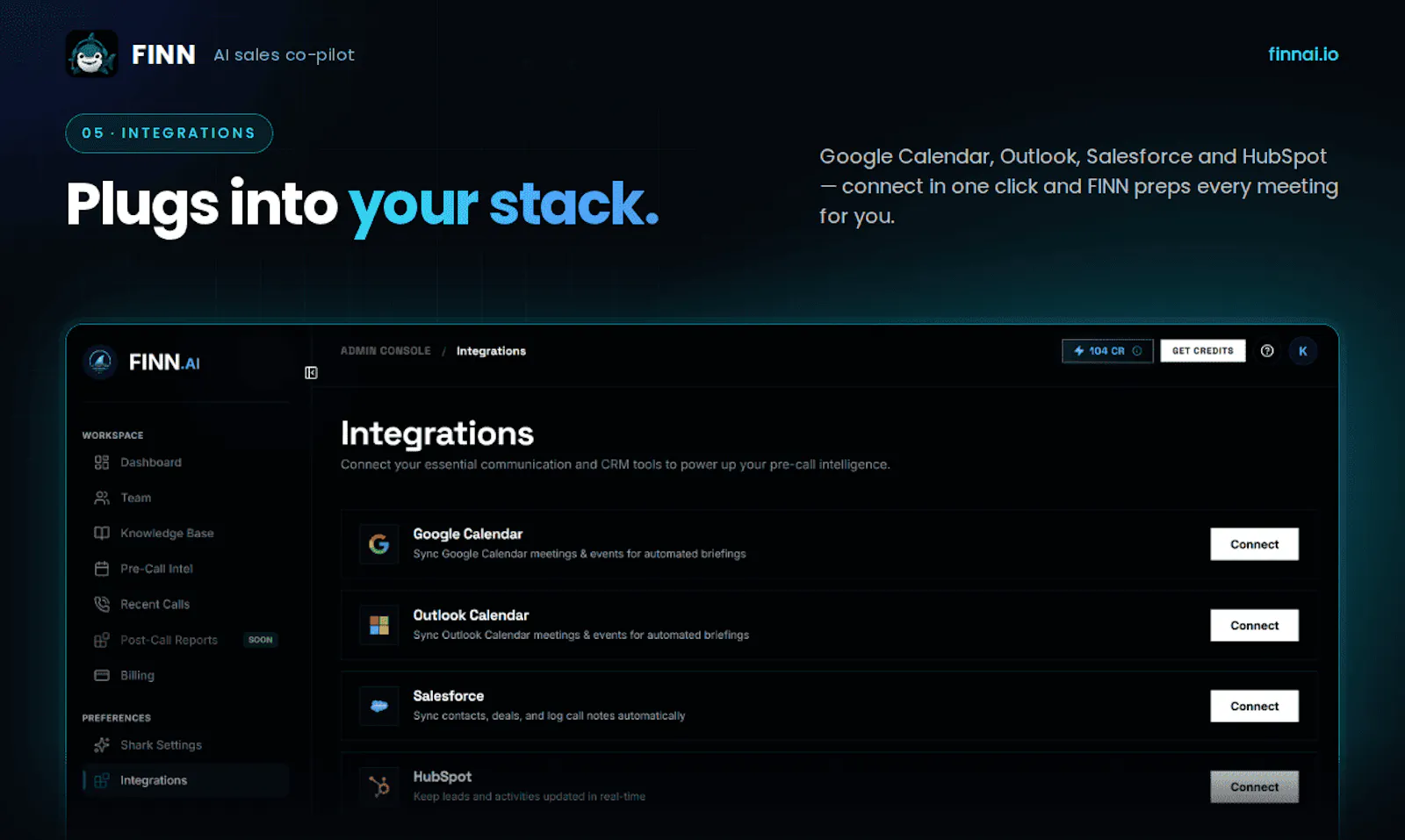The image size is (1405, 840).
Task: Select Billing in sidebar
Action: [x=186, y=675]
